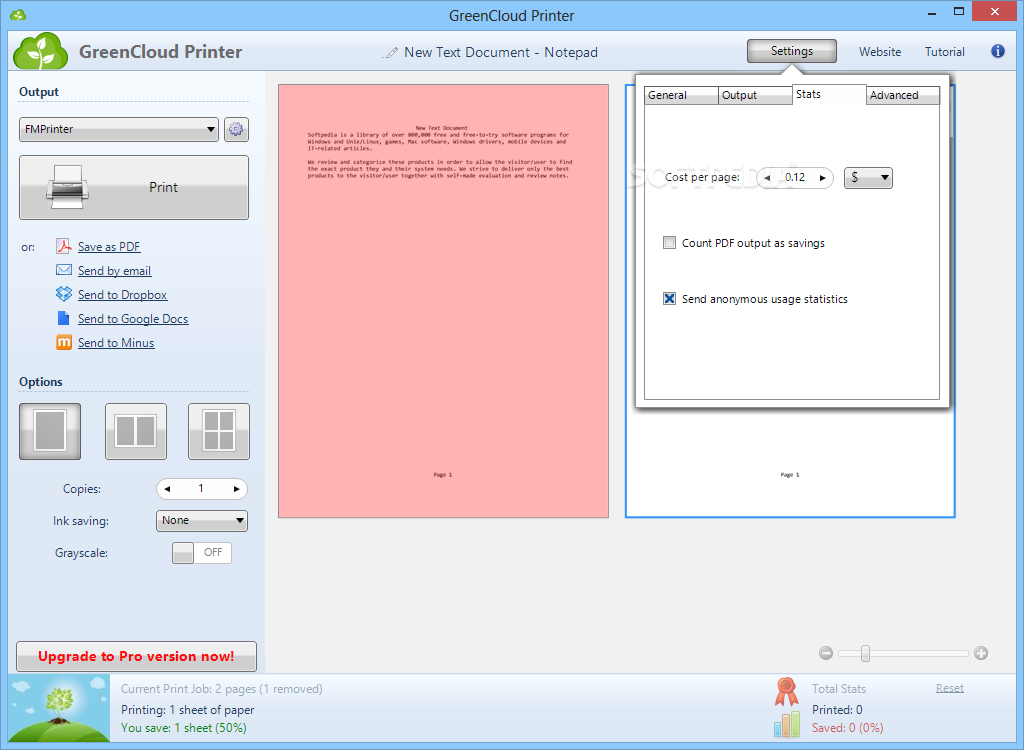Reset the total stats
Screen dimensions: 1024x750
(950, 688)
